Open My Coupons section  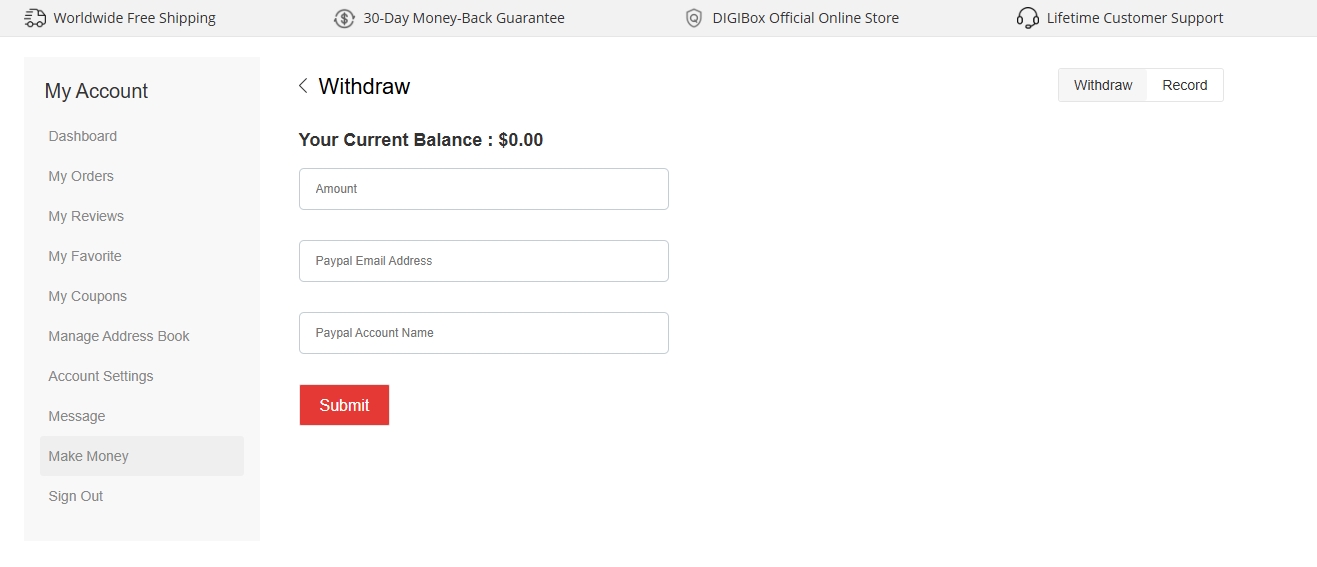tap(88, 296)
